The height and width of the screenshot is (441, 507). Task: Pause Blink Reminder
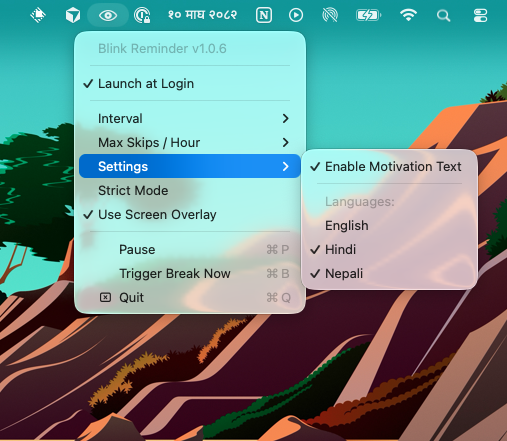coord(190,249)
